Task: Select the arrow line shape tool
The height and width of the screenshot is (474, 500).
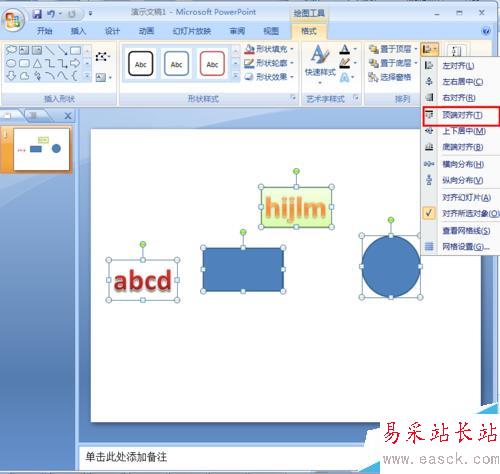Action: [62, 50]
